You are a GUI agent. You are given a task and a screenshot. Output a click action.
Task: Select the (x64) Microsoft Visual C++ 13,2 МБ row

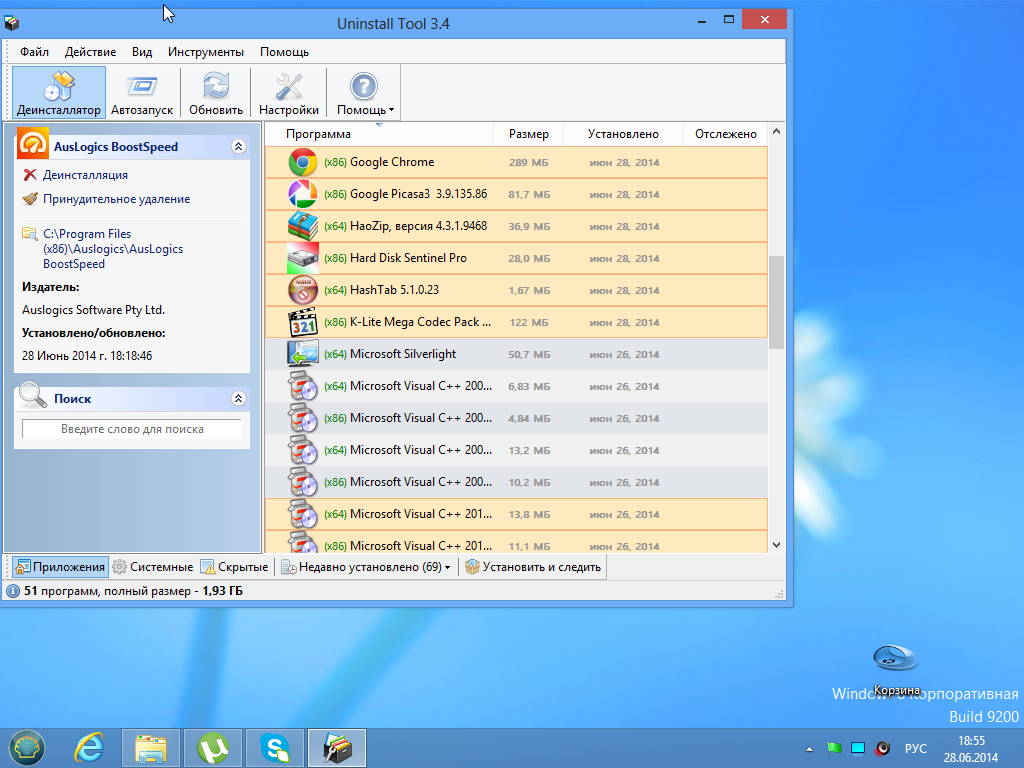pos(516,450)
